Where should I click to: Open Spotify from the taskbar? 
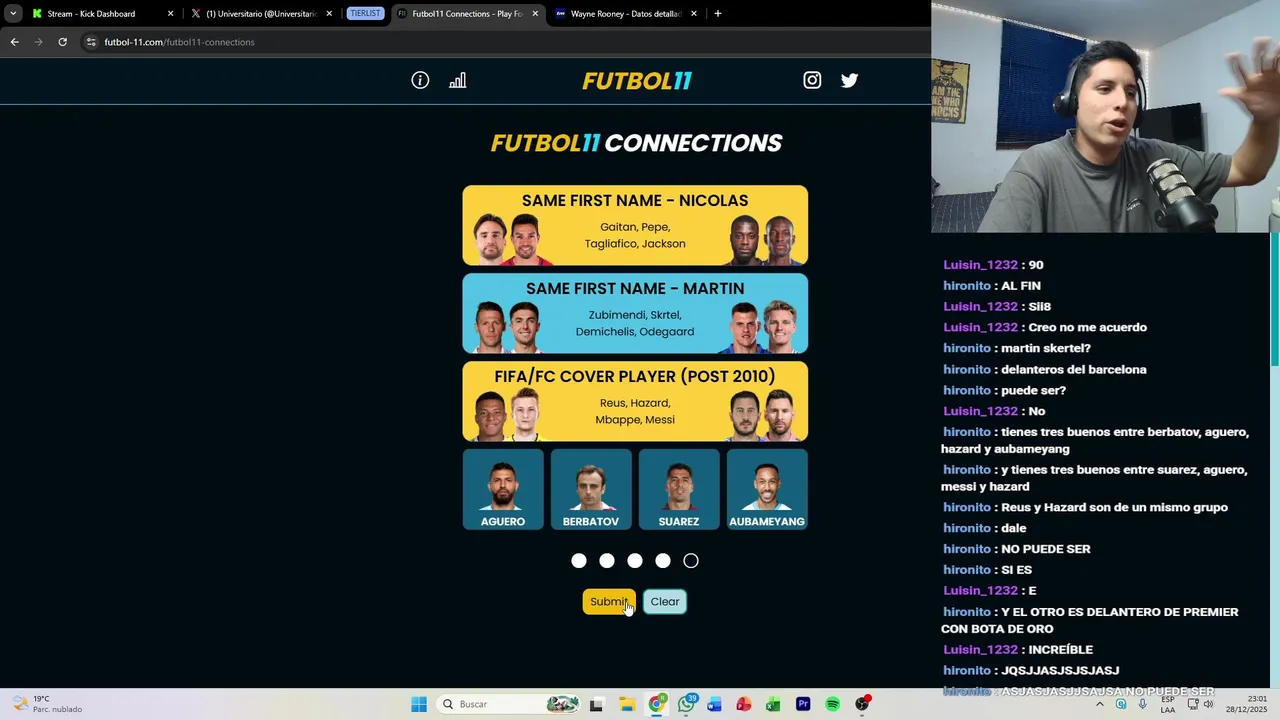(x=832, y=704)
